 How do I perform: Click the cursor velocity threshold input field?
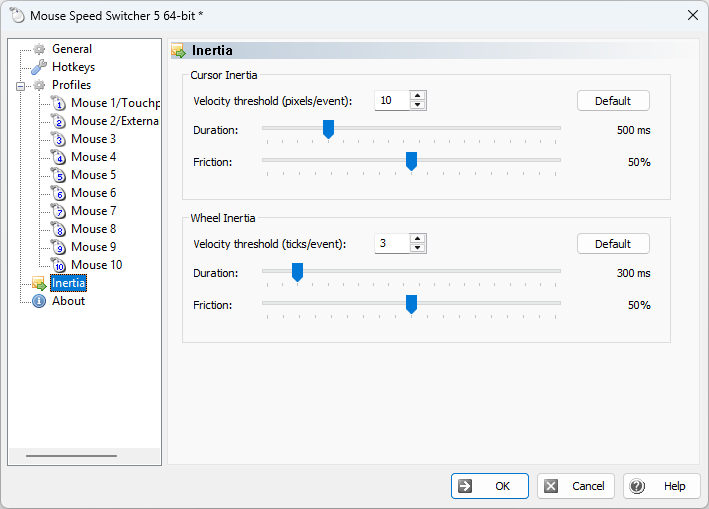(x=392, y=100)
